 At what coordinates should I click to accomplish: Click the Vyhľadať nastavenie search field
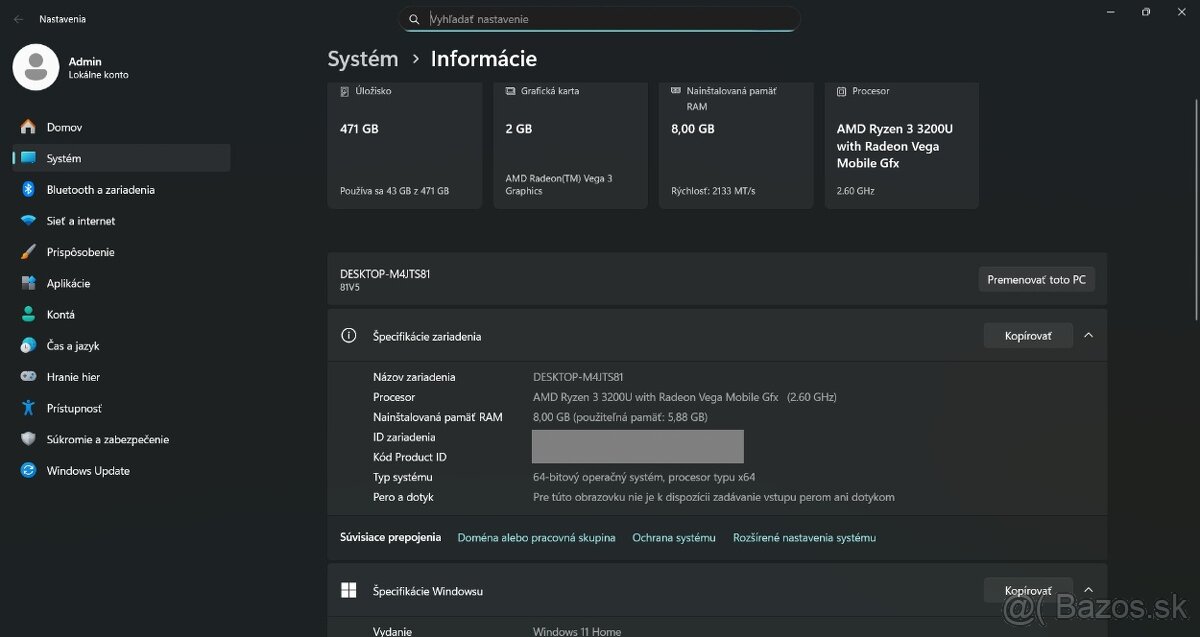click(599, 18)
